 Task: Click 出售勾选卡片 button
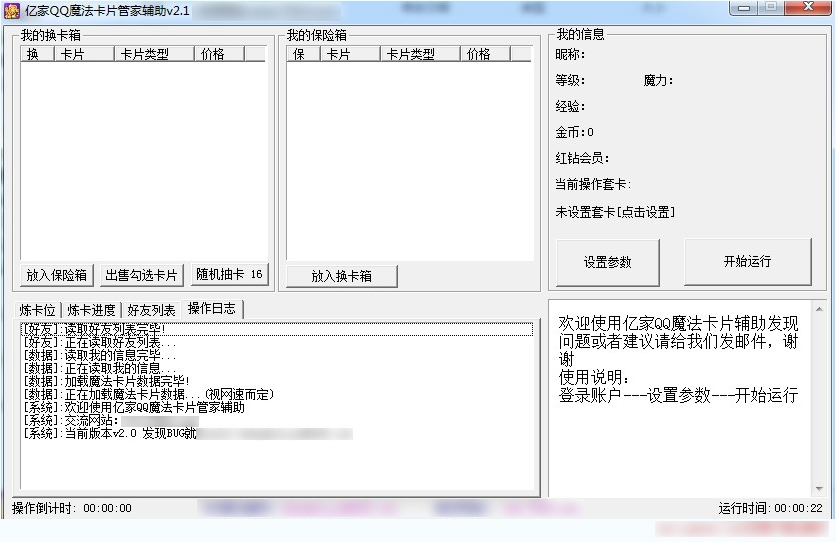[x=141, y=276]
